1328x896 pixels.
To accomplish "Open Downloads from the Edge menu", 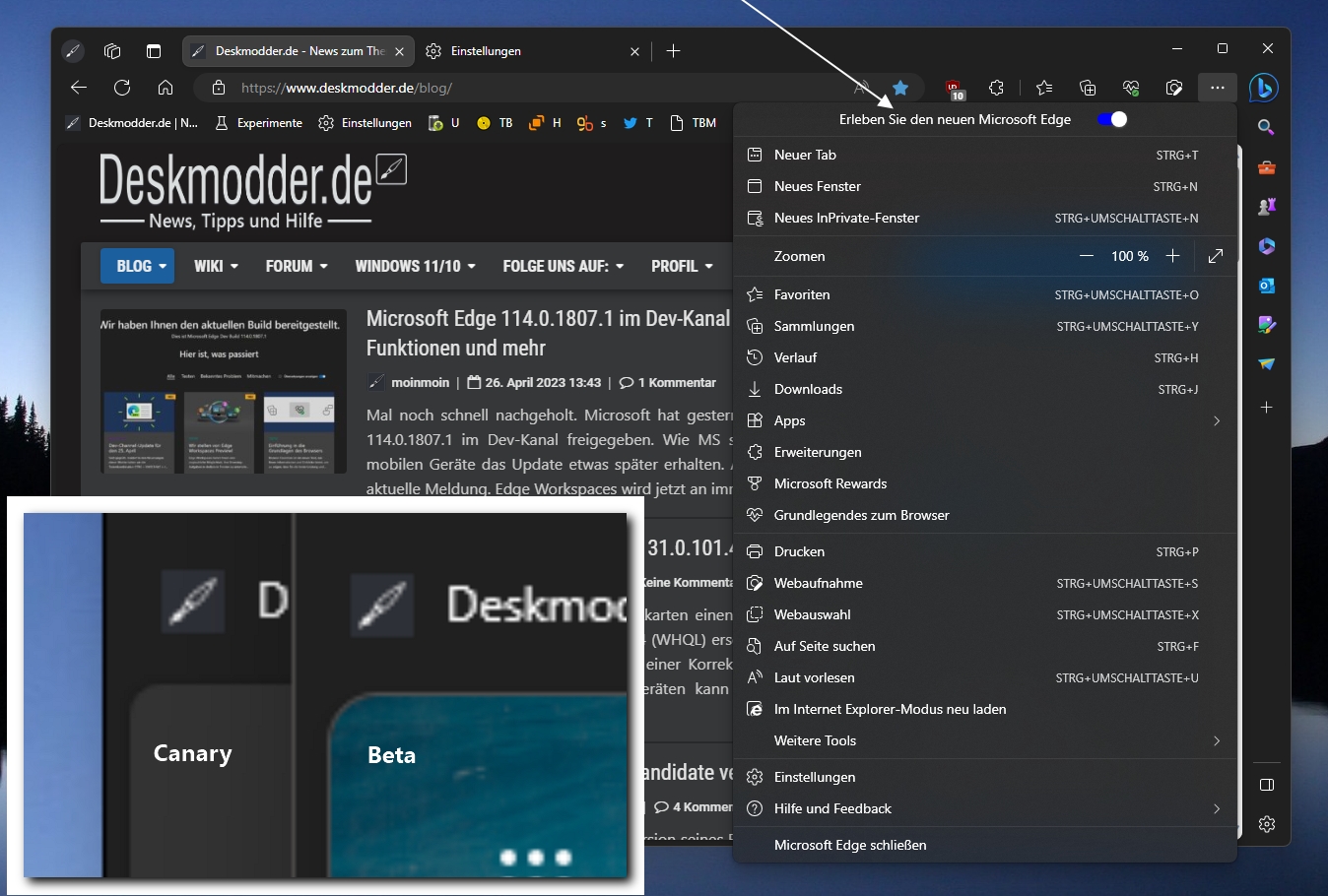I will [985, 389].
